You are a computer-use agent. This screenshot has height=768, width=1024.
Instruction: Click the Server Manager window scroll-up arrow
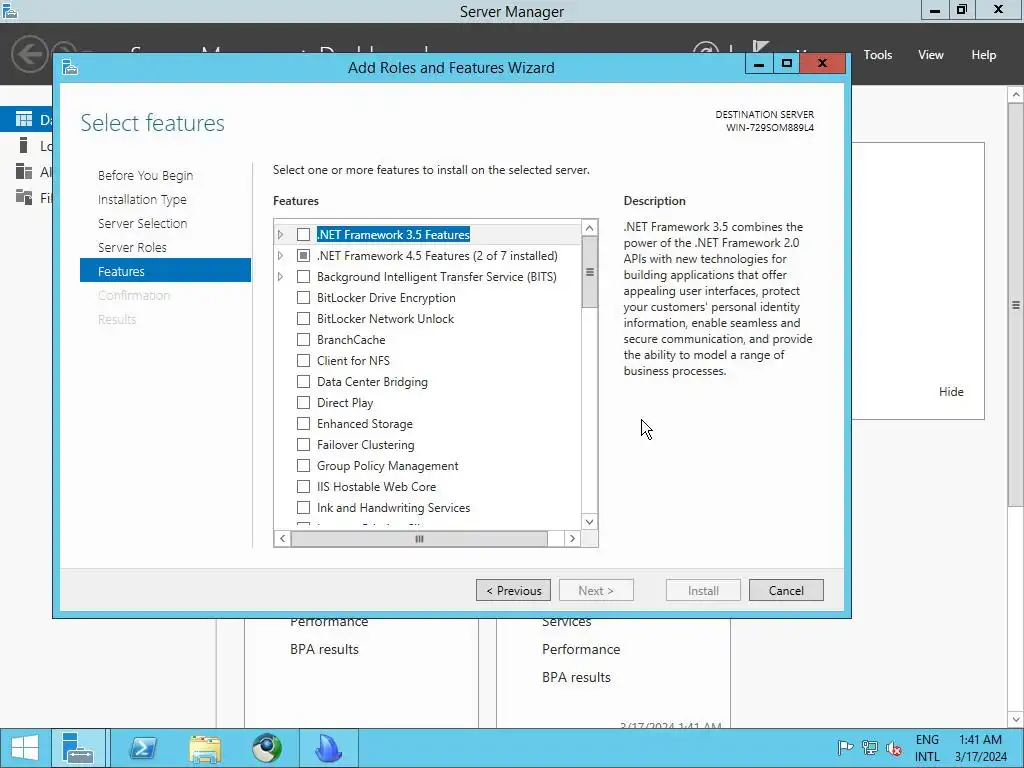(x=1016, y=95)
